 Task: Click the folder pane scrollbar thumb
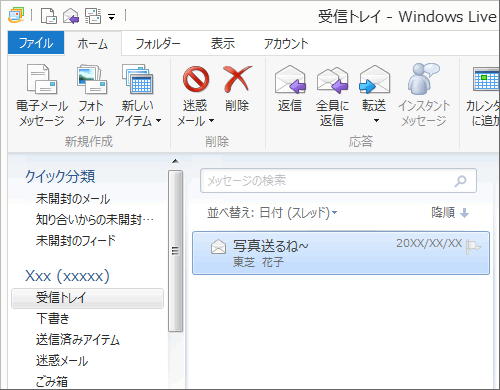click(x=176, y=251)
